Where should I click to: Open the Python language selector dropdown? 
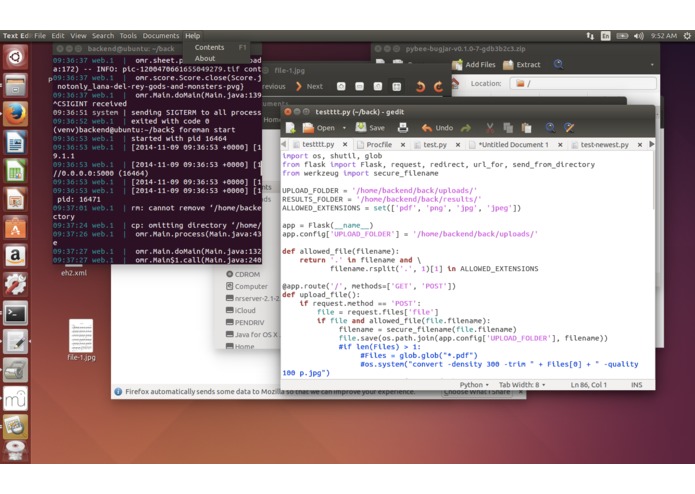click(x=474, y=385)
